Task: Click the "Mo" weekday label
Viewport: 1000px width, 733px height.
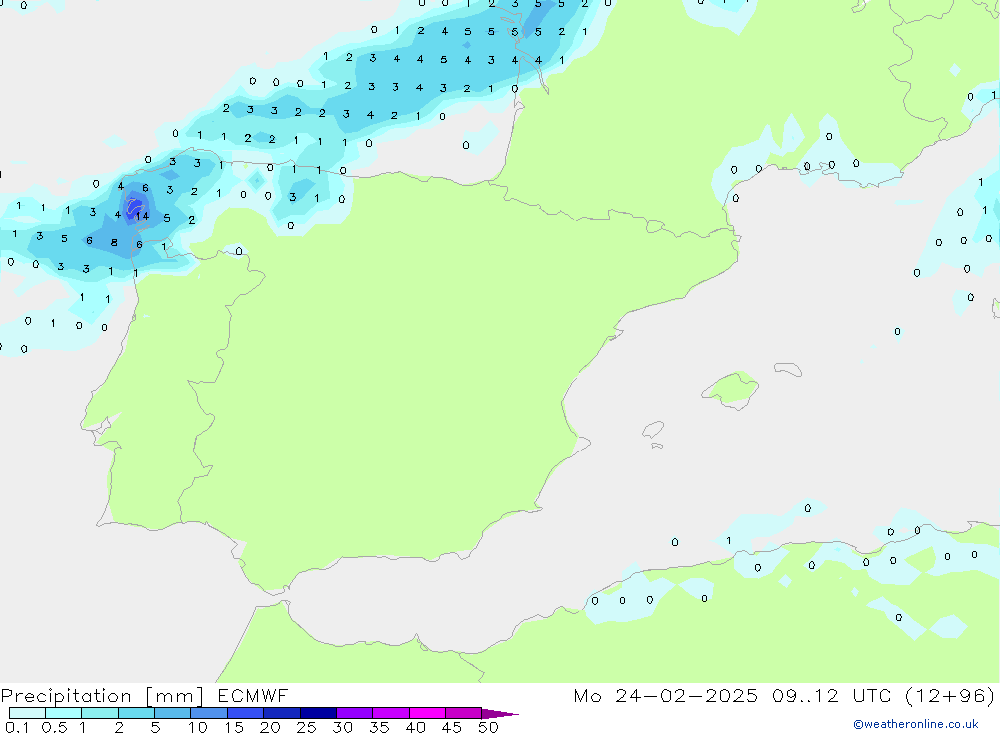Action: click(587, 695)
